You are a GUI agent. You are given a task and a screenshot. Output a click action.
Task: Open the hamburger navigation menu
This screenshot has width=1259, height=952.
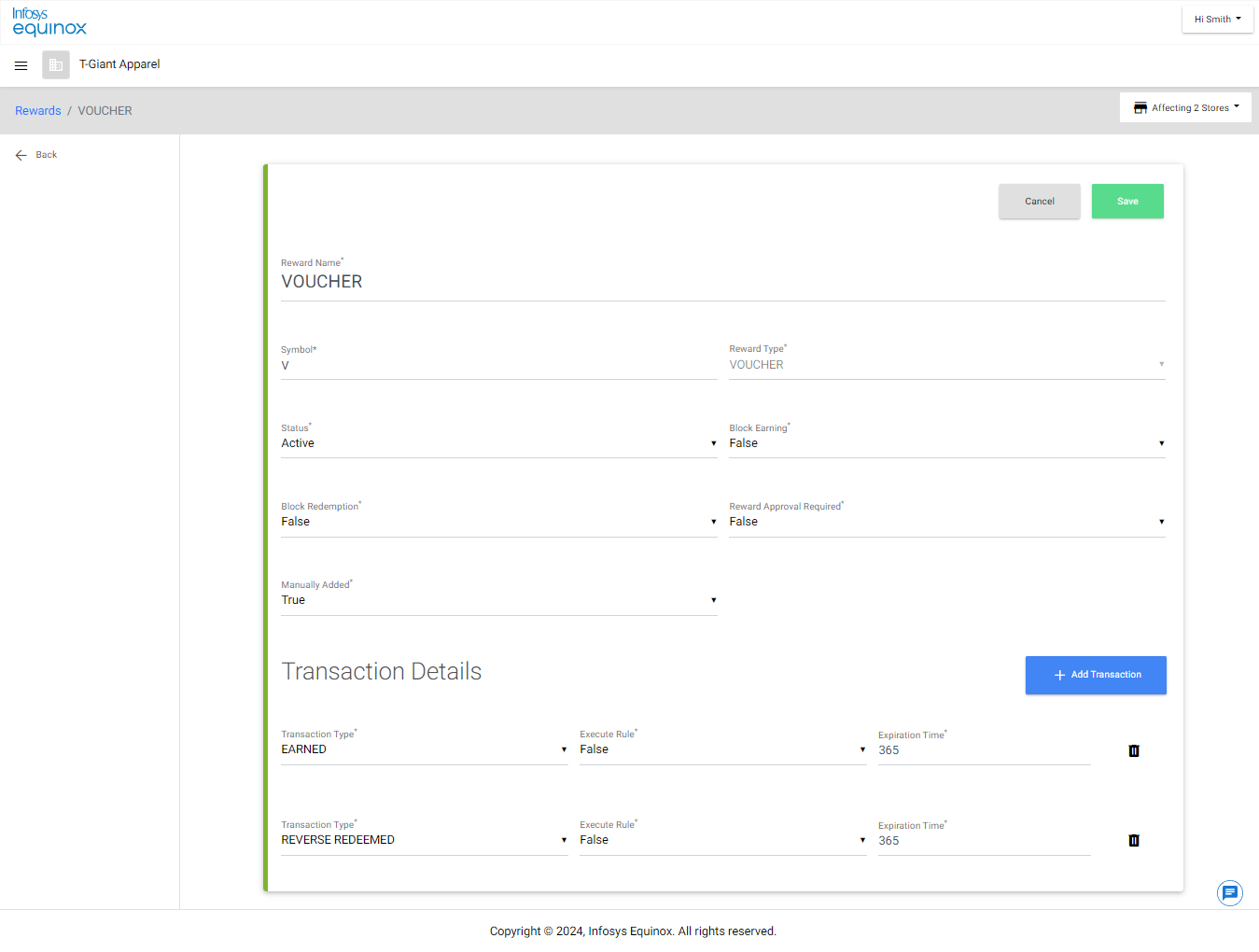tap(21, 65)
